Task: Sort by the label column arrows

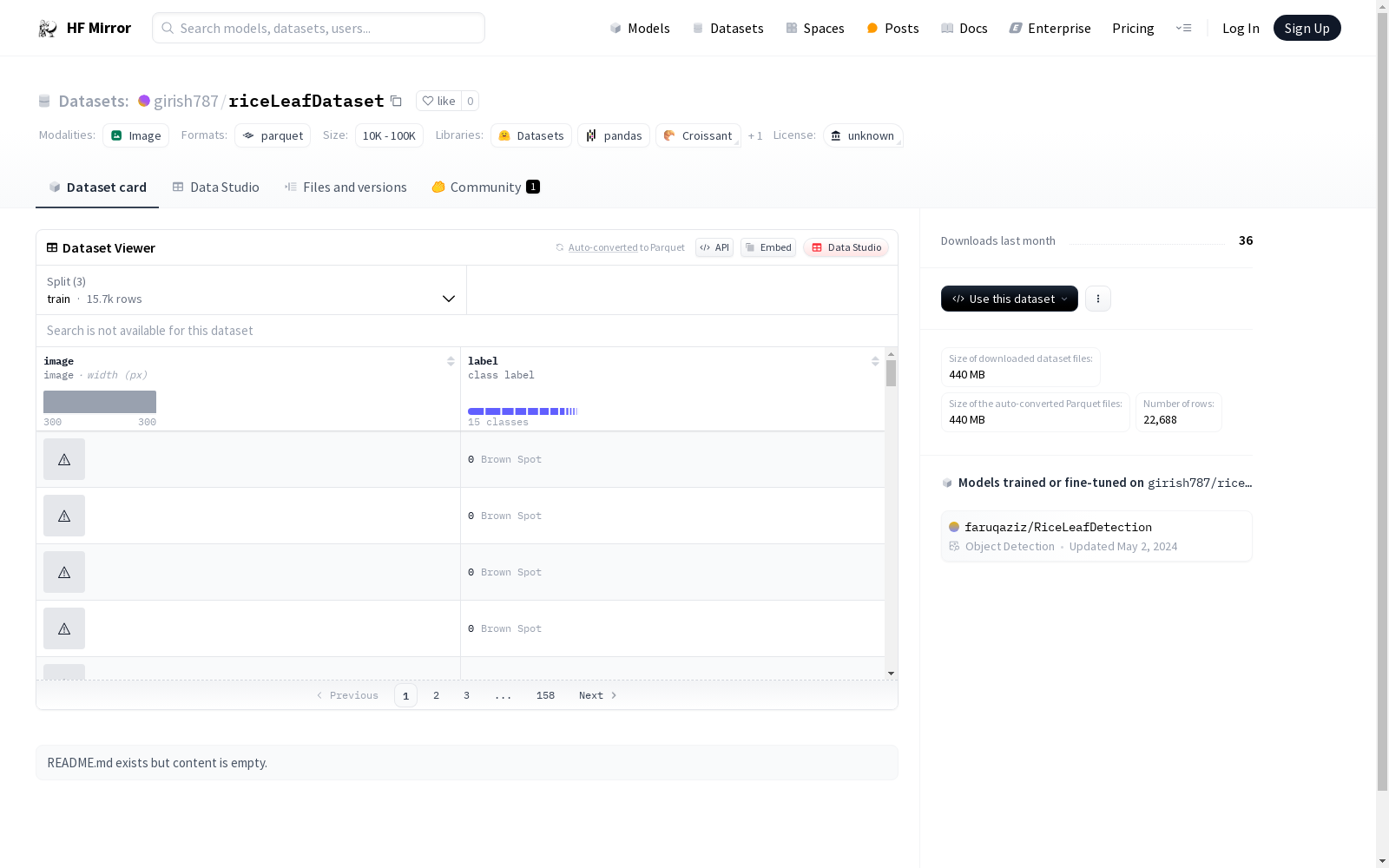Action: pos(875,361)
